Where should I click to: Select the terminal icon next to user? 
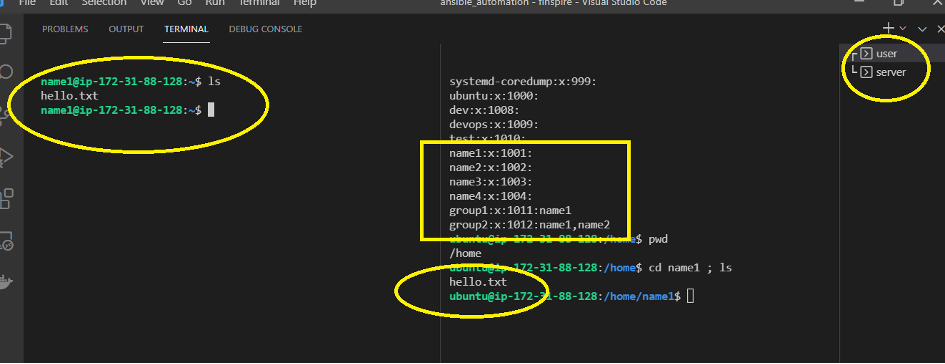[x=867, y=54]
